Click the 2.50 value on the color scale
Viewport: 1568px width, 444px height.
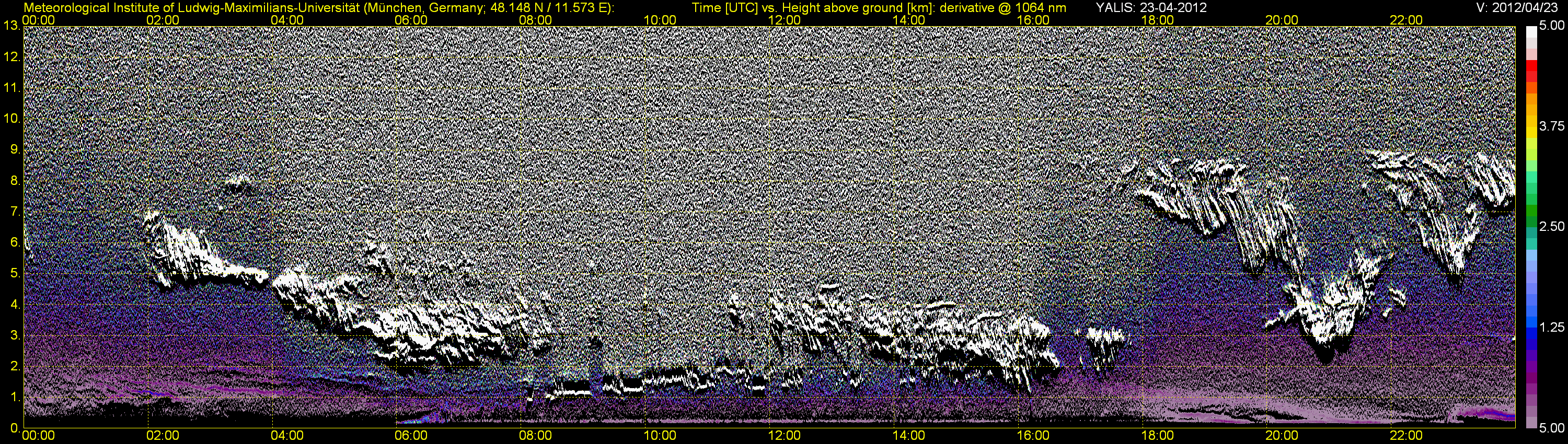point(1552,226)
